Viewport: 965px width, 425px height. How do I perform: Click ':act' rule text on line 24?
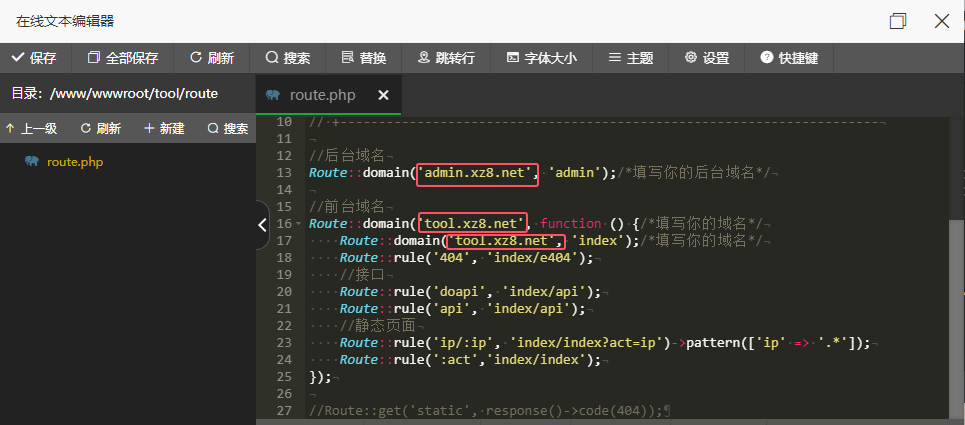tap(456, 360)
